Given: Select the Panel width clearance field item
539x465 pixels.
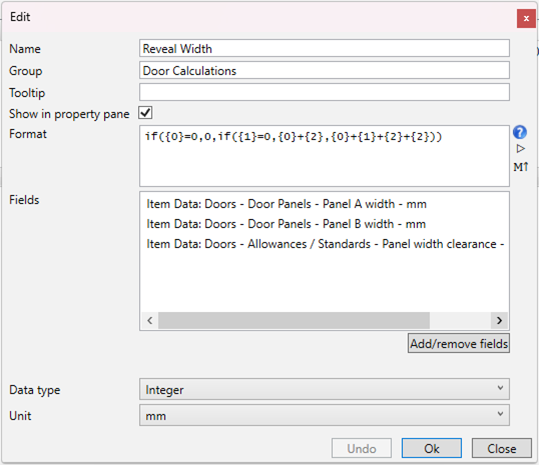Looking at the screenshot, I should (324, 244).
